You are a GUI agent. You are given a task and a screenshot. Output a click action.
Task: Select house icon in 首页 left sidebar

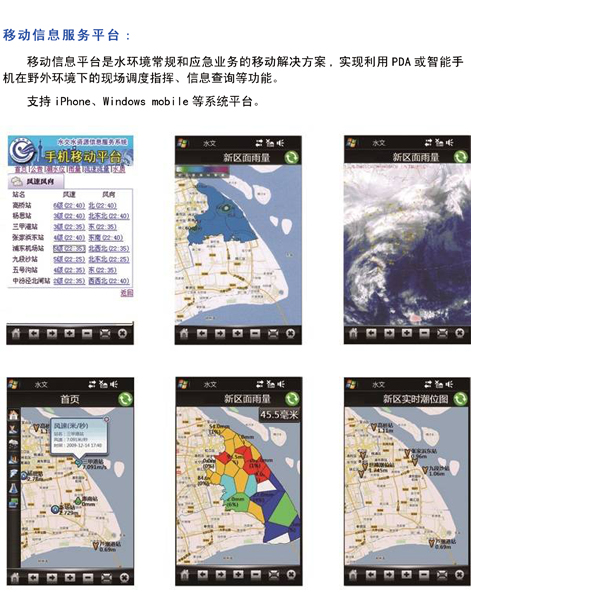click(12, 416)
